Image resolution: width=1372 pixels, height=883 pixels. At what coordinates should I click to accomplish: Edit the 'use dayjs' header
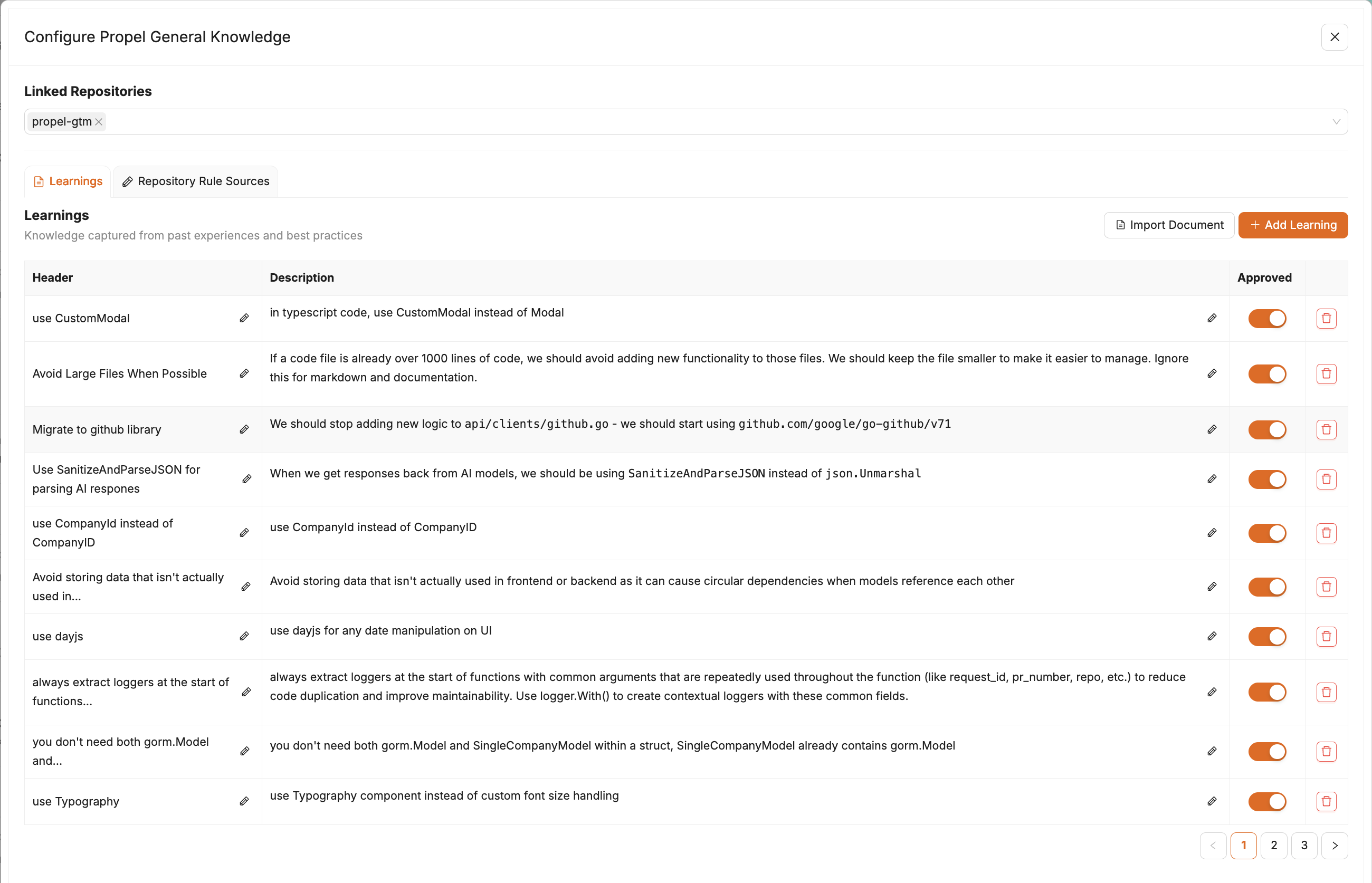tap(245, 636)
